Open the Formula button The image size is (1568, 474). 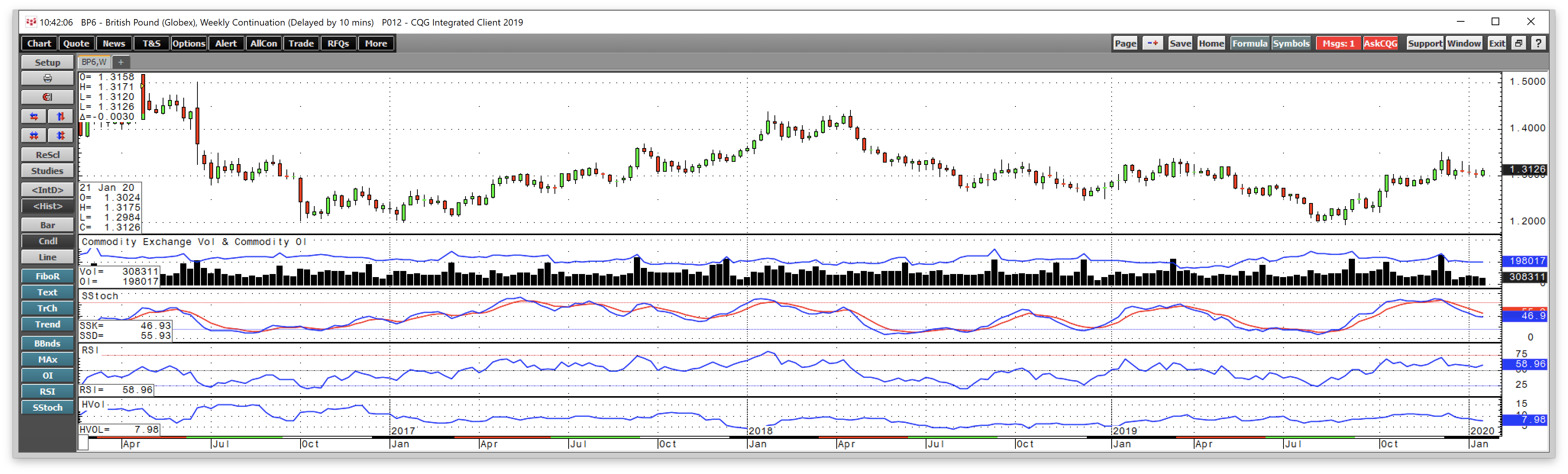pyautogui.click(x=1249, y=43)
